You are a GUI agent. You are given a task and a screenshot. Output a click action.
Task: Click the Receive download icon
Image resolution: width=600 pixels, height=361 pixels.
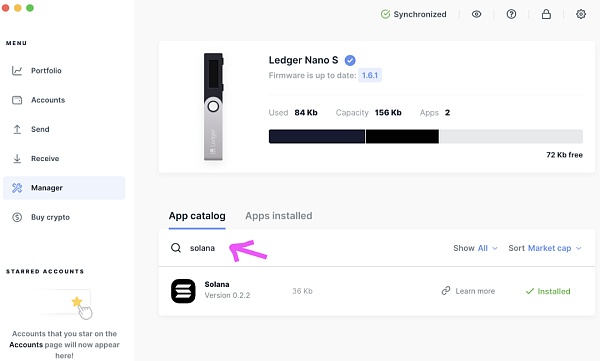coord(17,158)
